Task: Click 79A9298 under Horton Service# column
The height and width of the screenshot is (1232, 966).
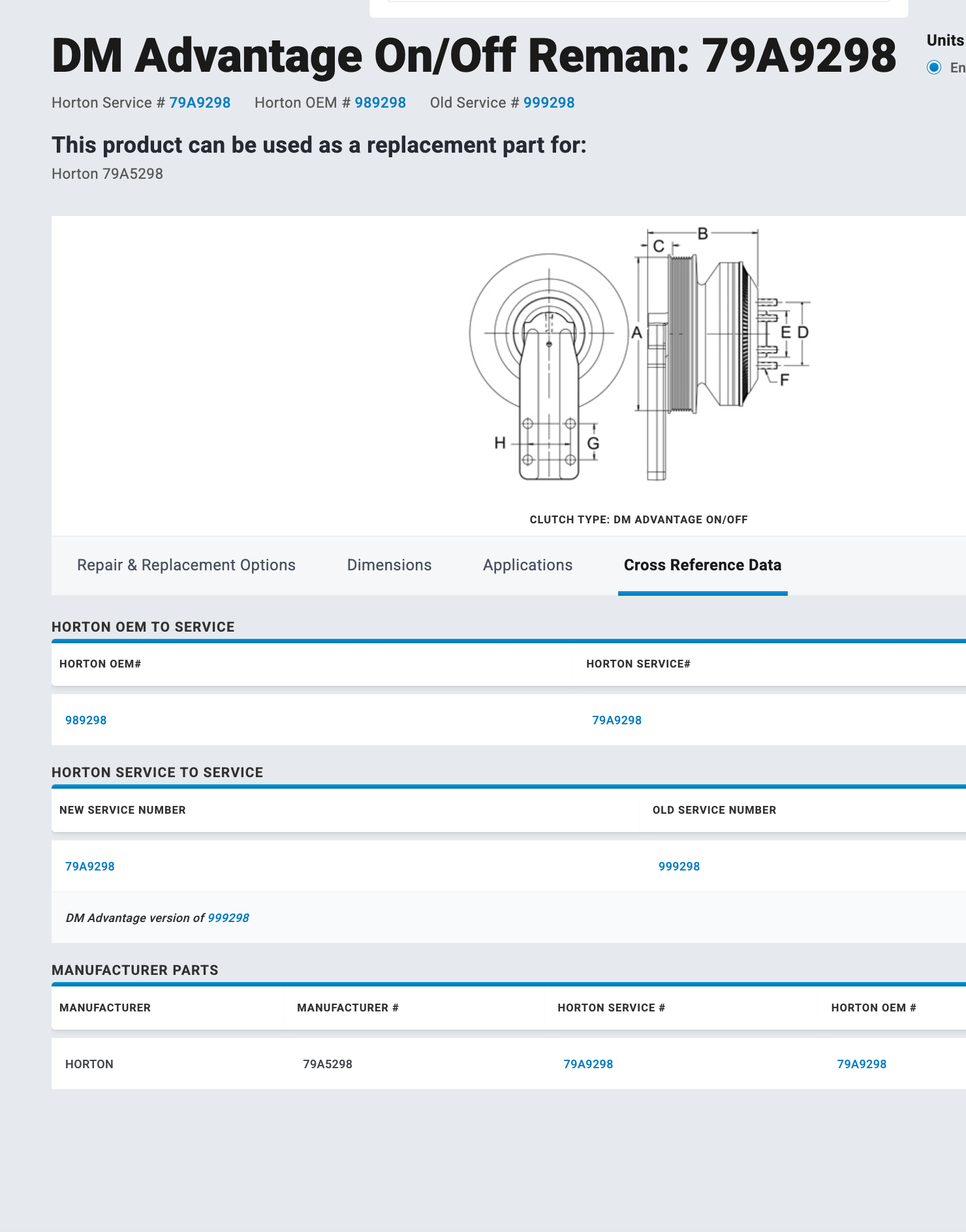Action: (x=617, y=720)
